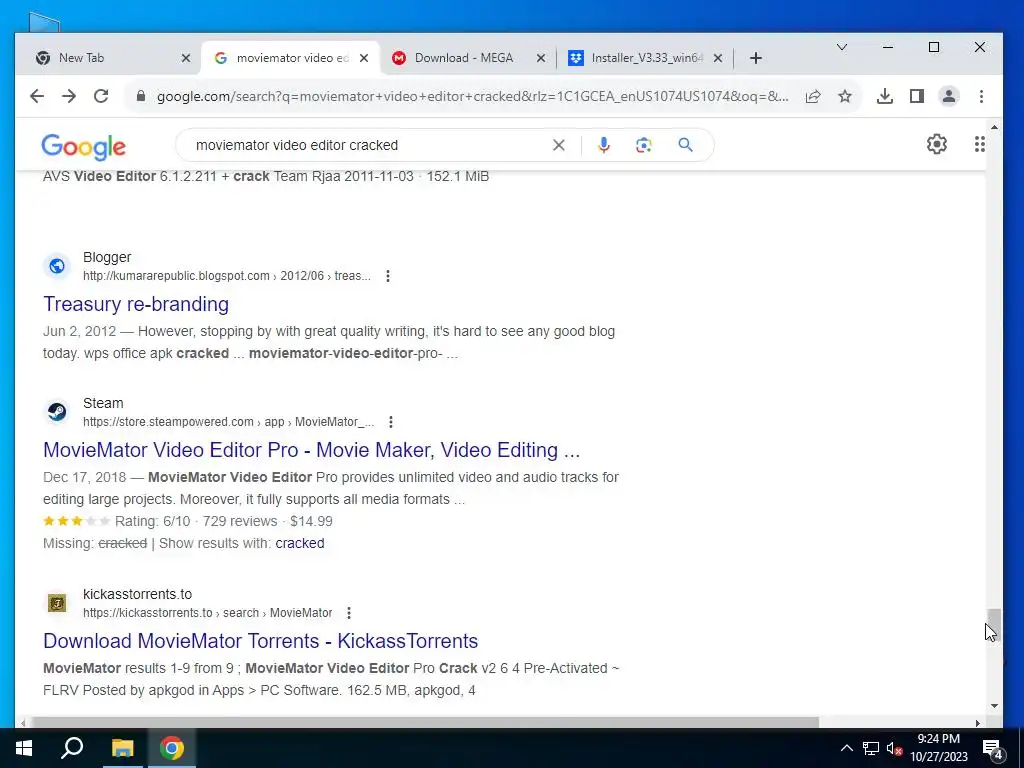1024x768 pixels.
Task: Open more options for the kickasstorrents result
Action: (349, 613)
